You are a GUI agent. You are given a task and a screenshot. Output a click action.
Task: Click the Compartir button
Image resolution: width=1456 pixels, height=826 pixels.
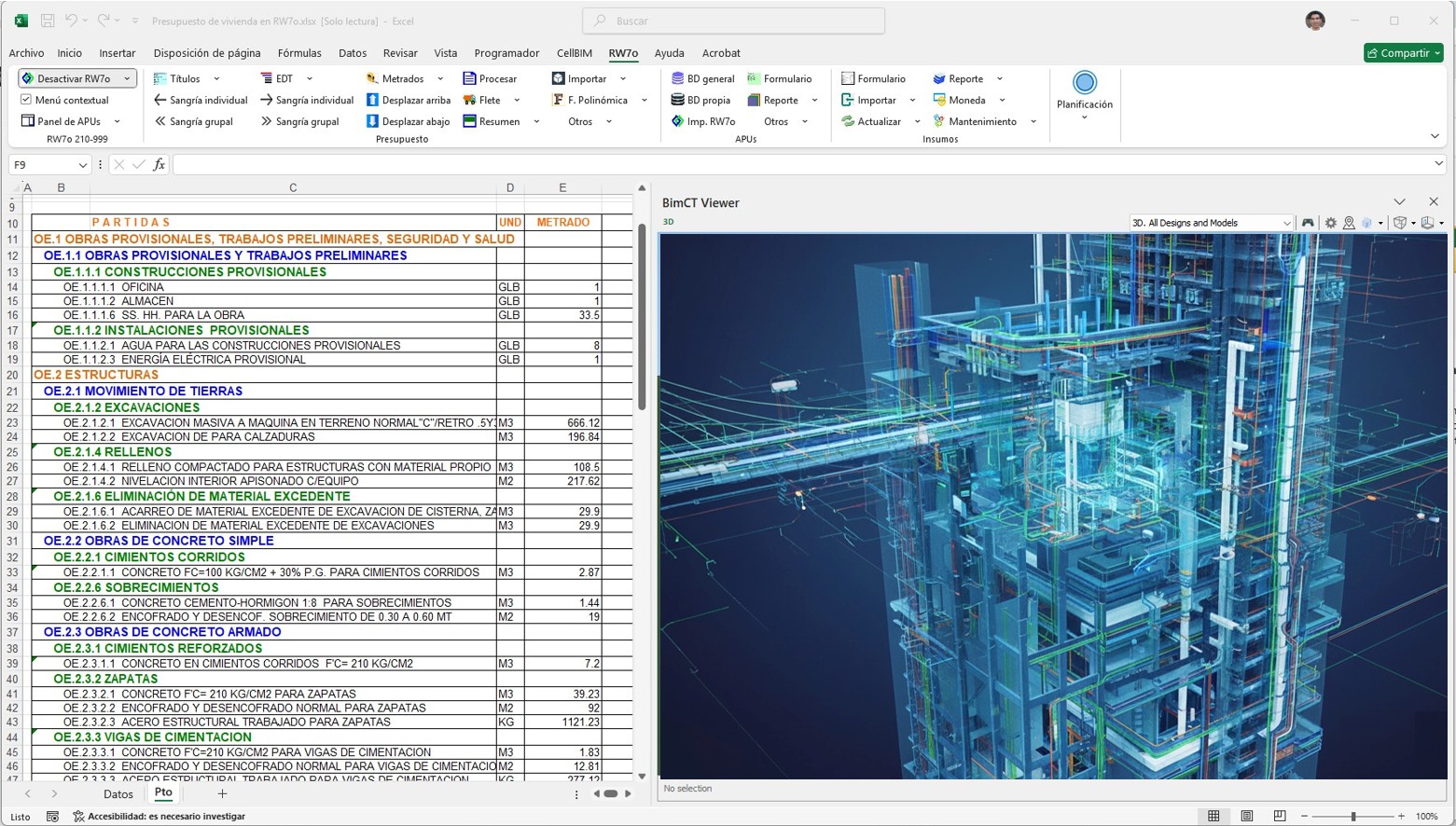coord(1403,53)
